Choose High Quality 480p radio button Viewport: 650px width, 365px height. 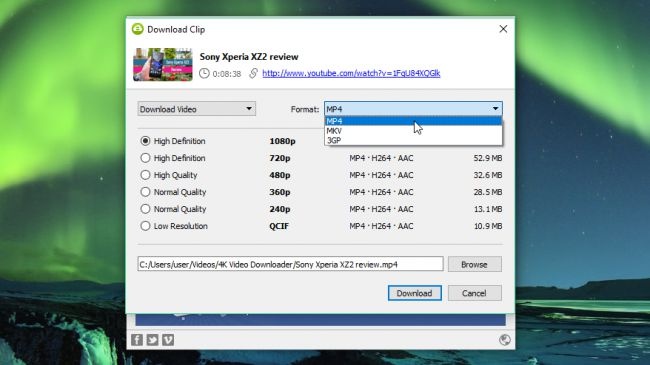click(145, 175)
